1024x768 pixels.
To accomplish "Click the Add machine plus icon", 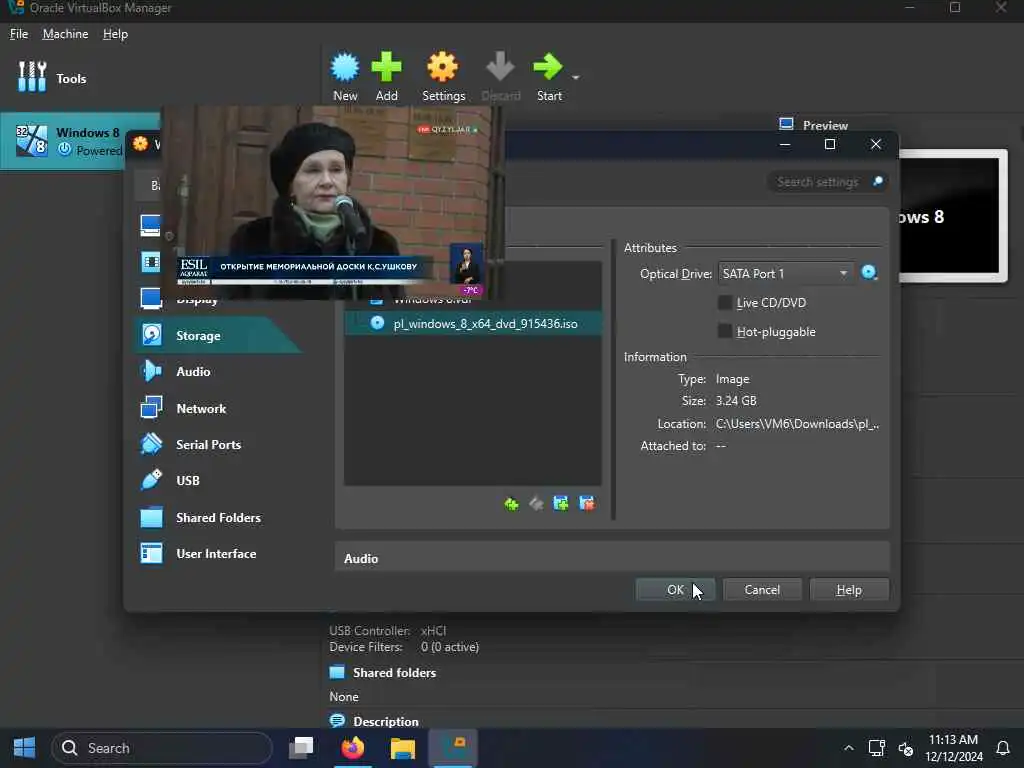I will pyautogui.click(x=386, y=67).
